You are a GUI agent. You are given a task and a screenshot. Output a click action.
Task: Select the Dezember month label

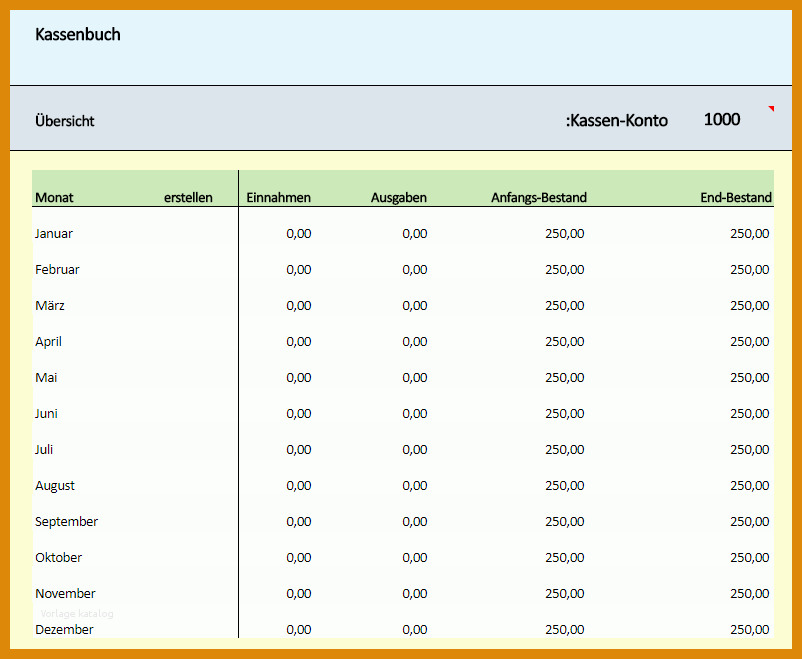click(x=64, y=630)
